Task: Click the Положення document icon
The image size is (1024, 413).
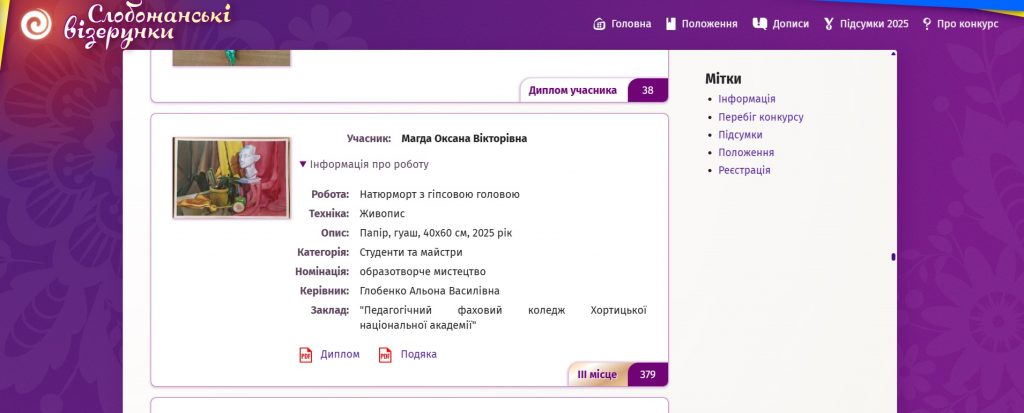Action: pyautogui.click(x=671, y=24)
